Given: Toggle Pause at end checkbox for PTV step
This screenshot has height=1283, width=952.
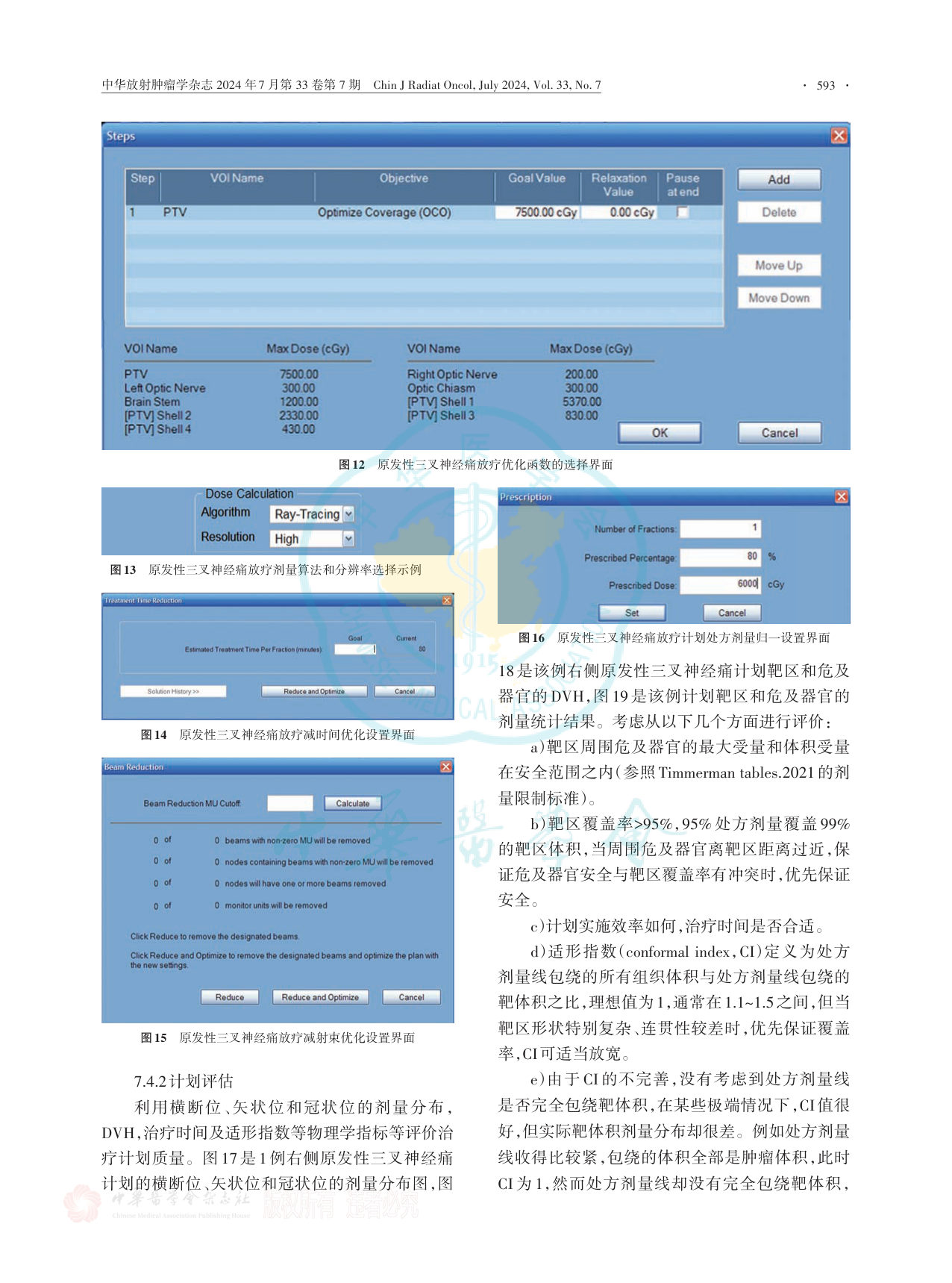Looking at the screenshot, I should click(x=682, y=213).
